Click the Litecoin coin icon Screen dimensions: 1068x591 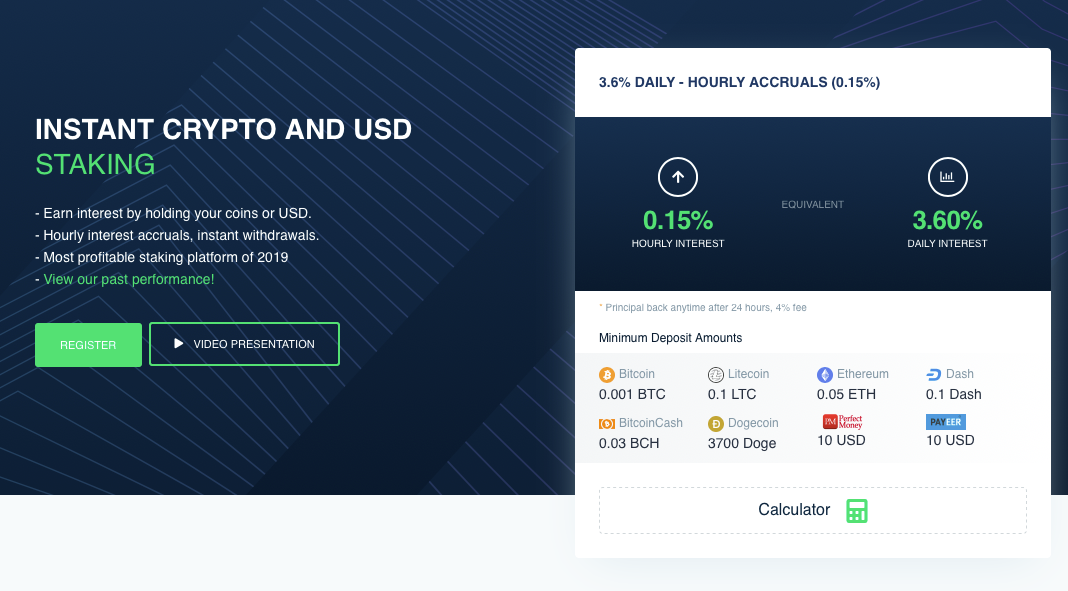pyautogui.click(x=715, y=374)
